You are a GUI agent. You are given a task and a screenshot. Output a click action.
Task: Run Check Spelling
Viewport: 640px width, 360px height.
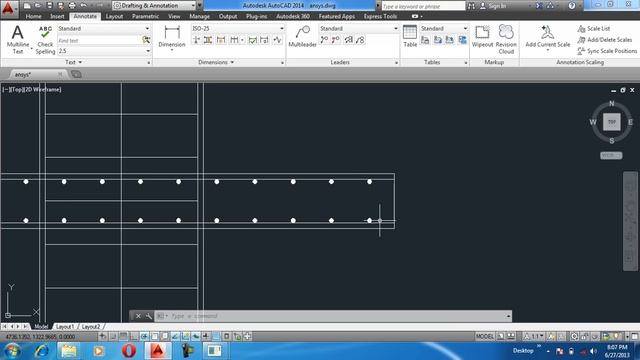click(x=45, y=39)
